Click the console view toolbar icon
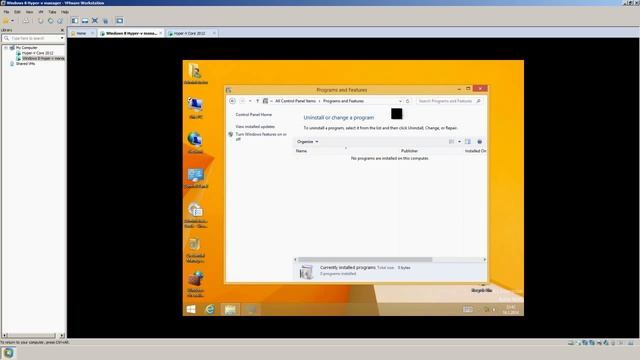The width and height of the screenshot is (640, 360). 120,20
